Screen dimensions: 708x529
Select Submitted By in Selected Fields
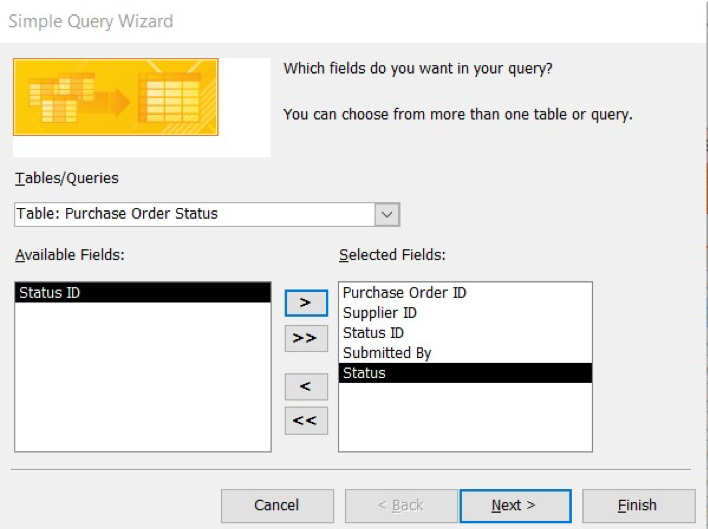(x=465, y=353)
